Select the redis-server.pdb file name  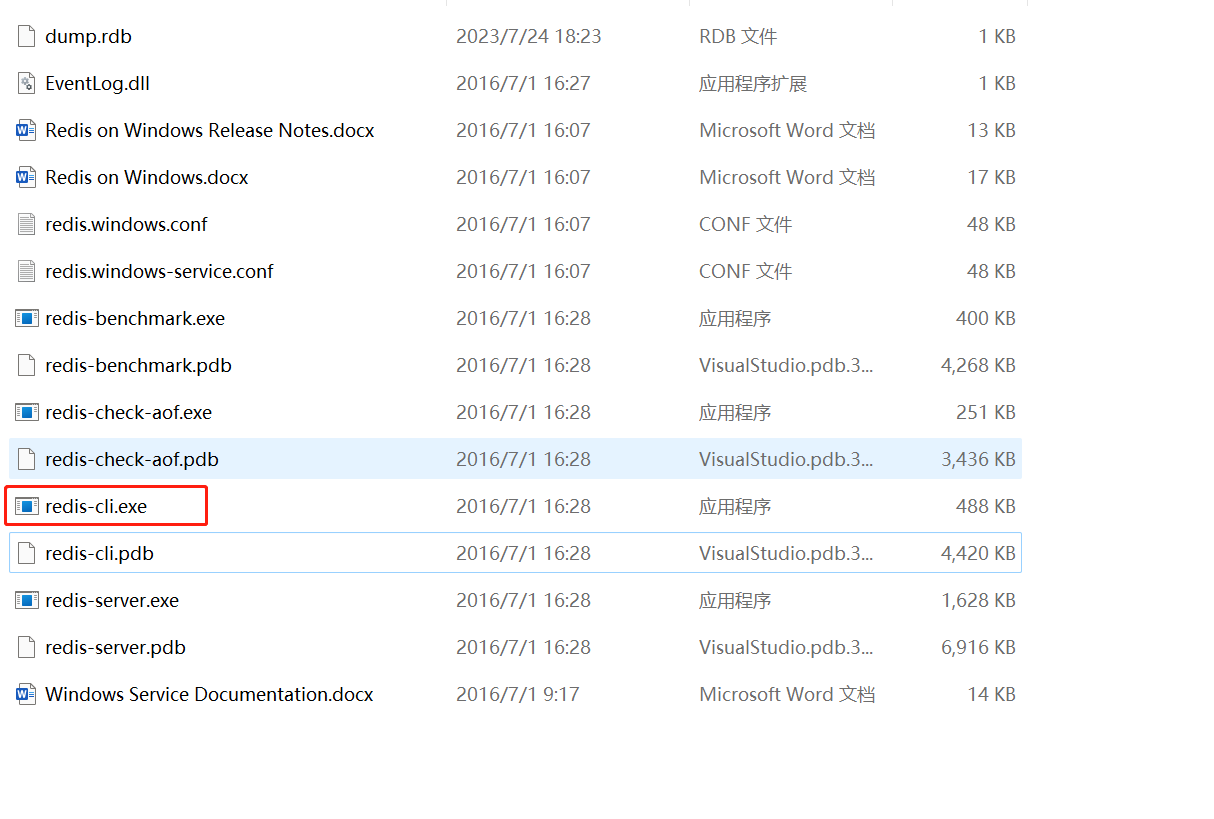coord(115,647)
